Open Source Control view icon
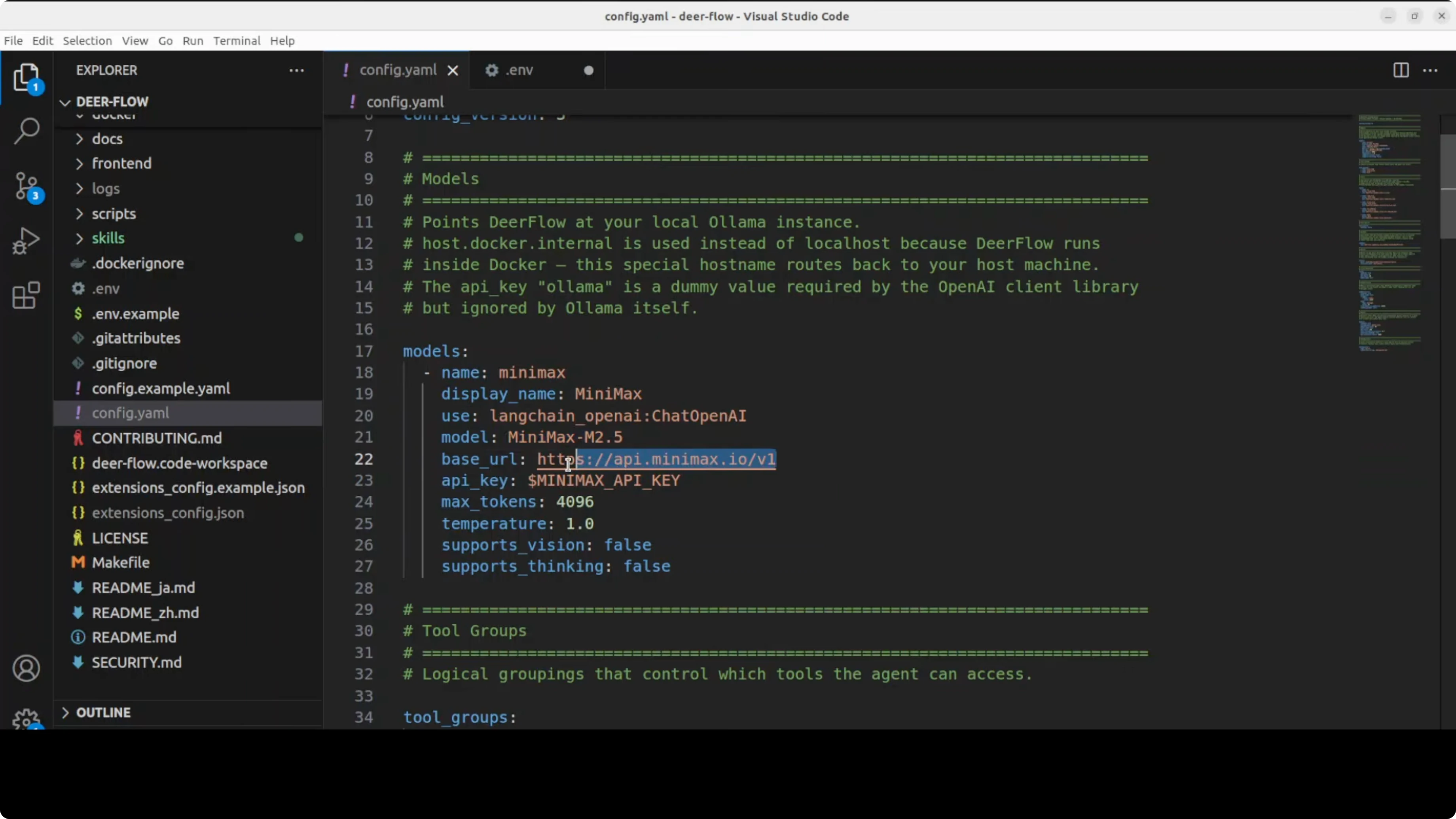1456x819 pixels. pyautogui.click(x=26, y=186)
